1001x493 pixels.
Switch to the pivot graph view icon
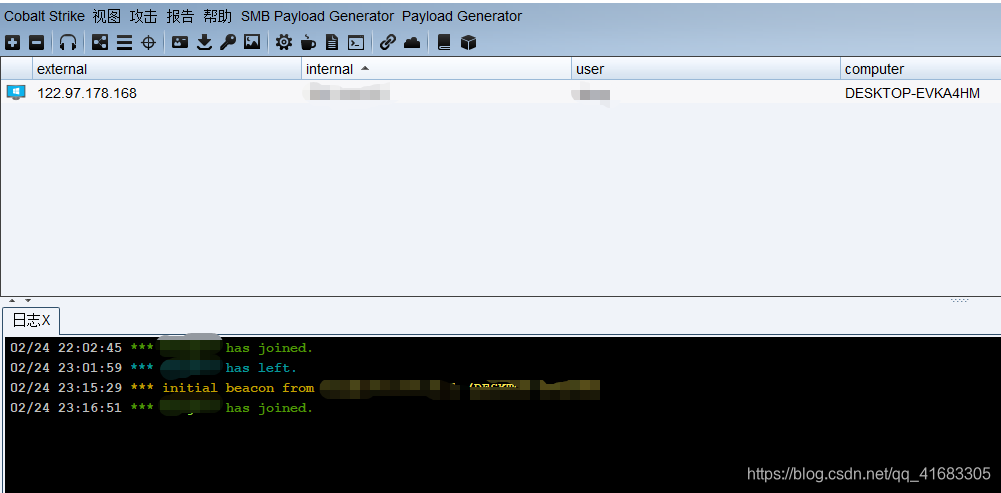[x=100, y=43]
